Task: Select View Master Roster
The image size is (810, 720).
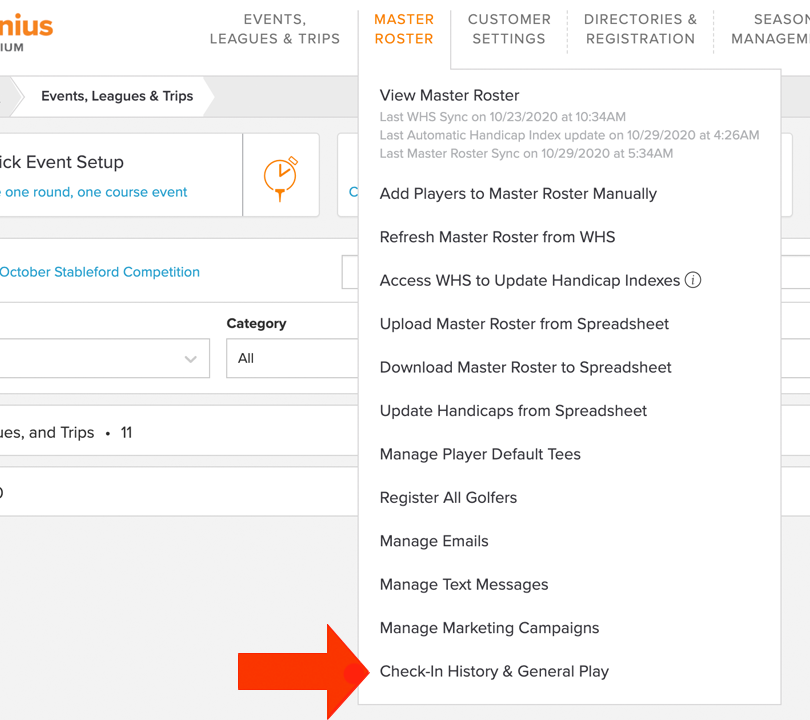Action: (449, 95)
